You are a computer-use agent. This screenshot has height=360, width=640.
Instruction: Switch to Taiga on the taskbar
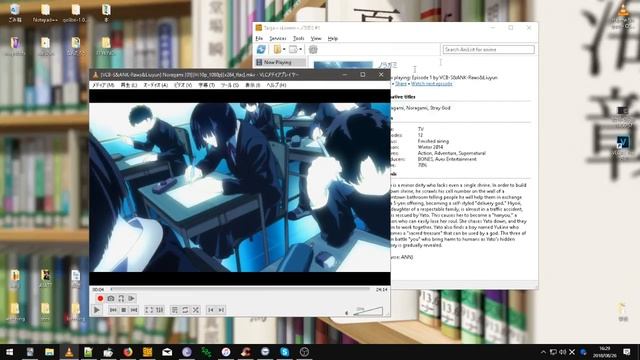tap(147, 352)
